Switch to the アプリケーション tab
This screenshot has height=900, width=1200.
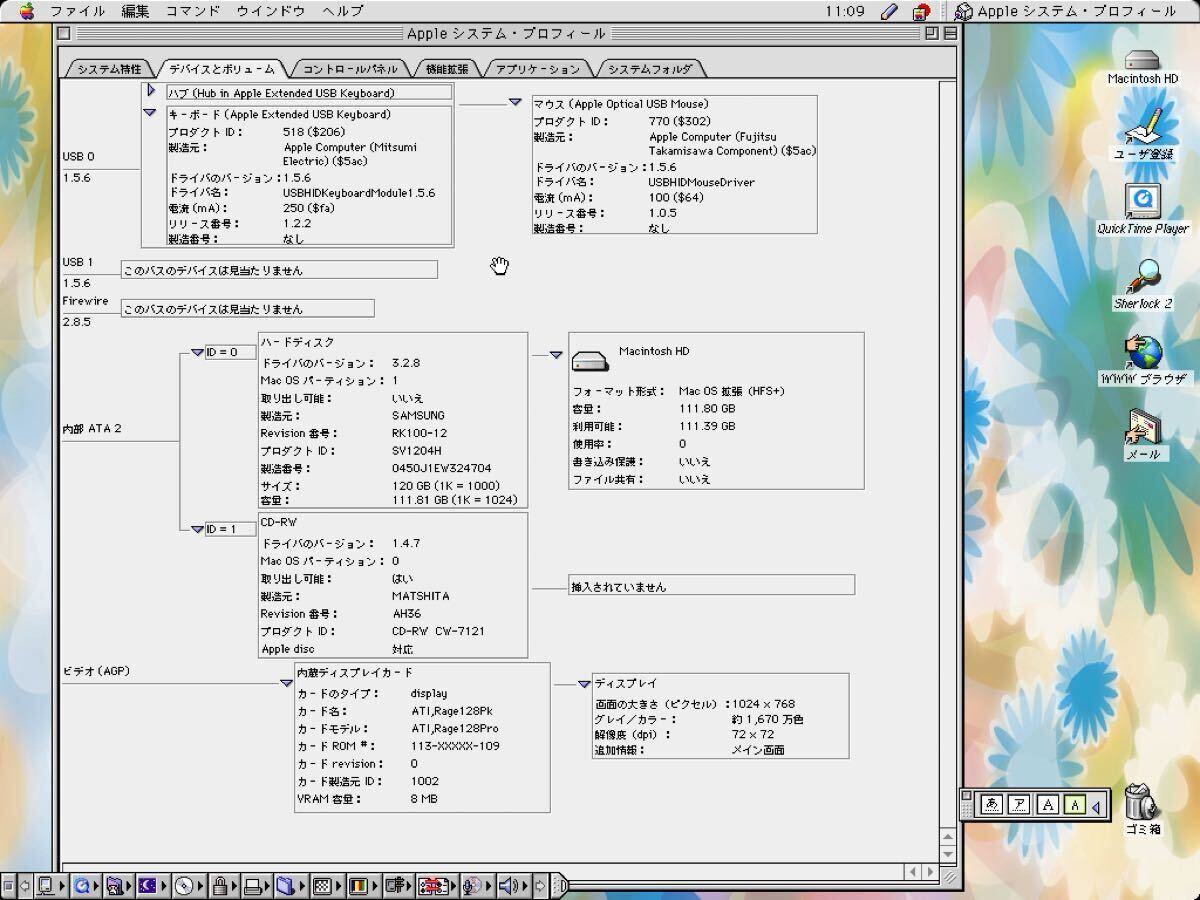[x=538, y=69]
